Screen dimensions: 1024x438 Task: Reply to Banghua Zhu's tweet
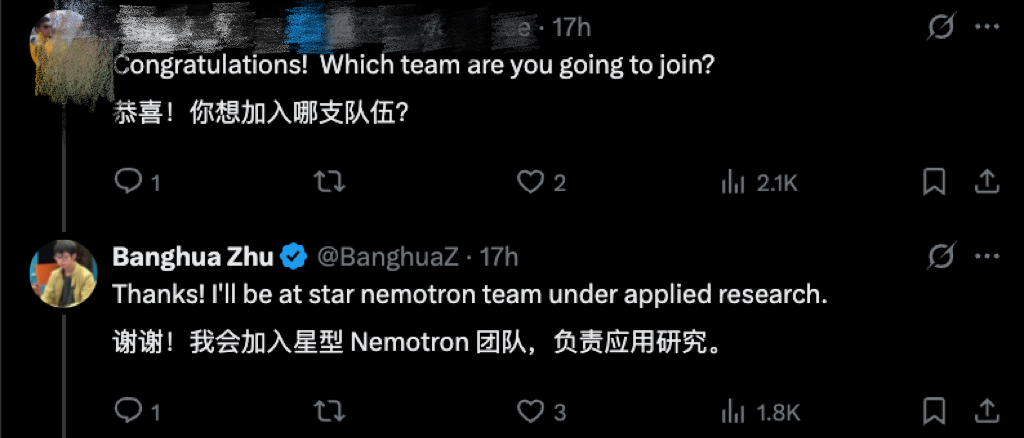pyautogui.click(x=129, y=411)
